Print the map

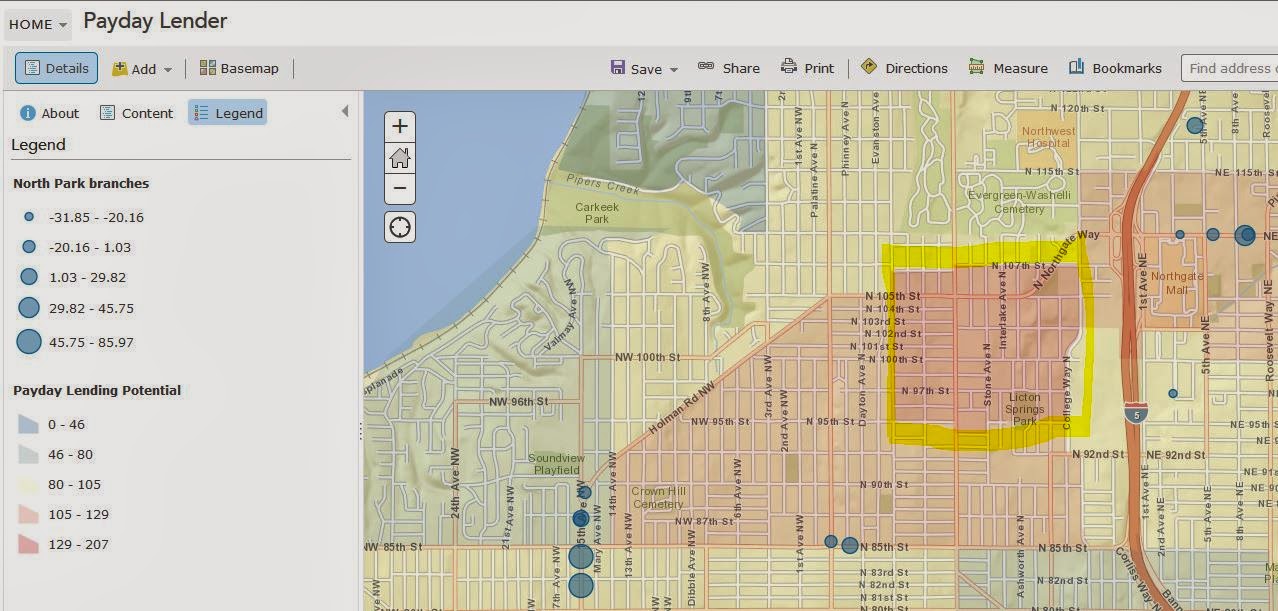[807, 68]
